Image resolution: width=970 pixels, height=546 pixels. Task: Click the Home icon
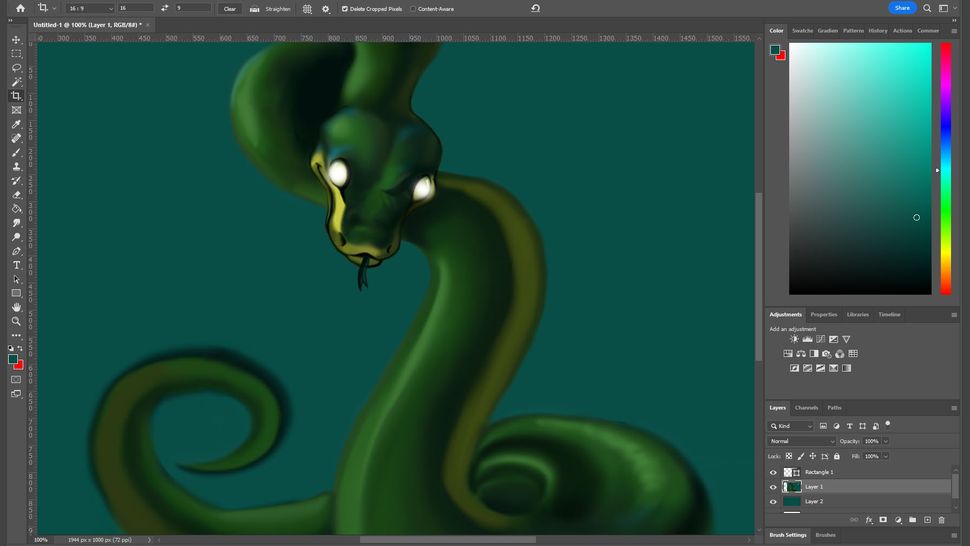pyautogui.click(x=20, y=8)
